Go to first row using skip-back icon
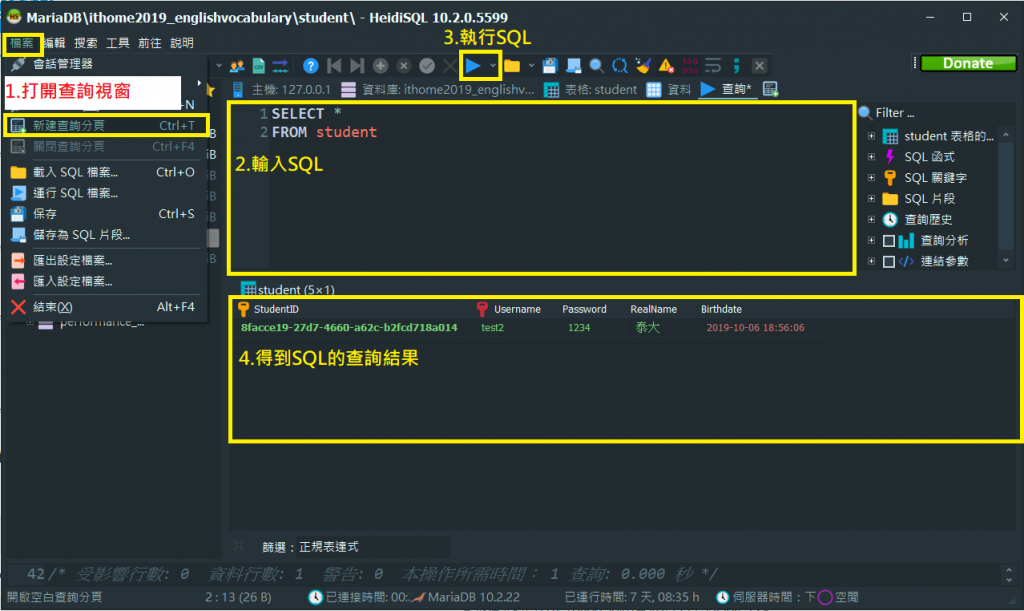 (x=334, y=65)
